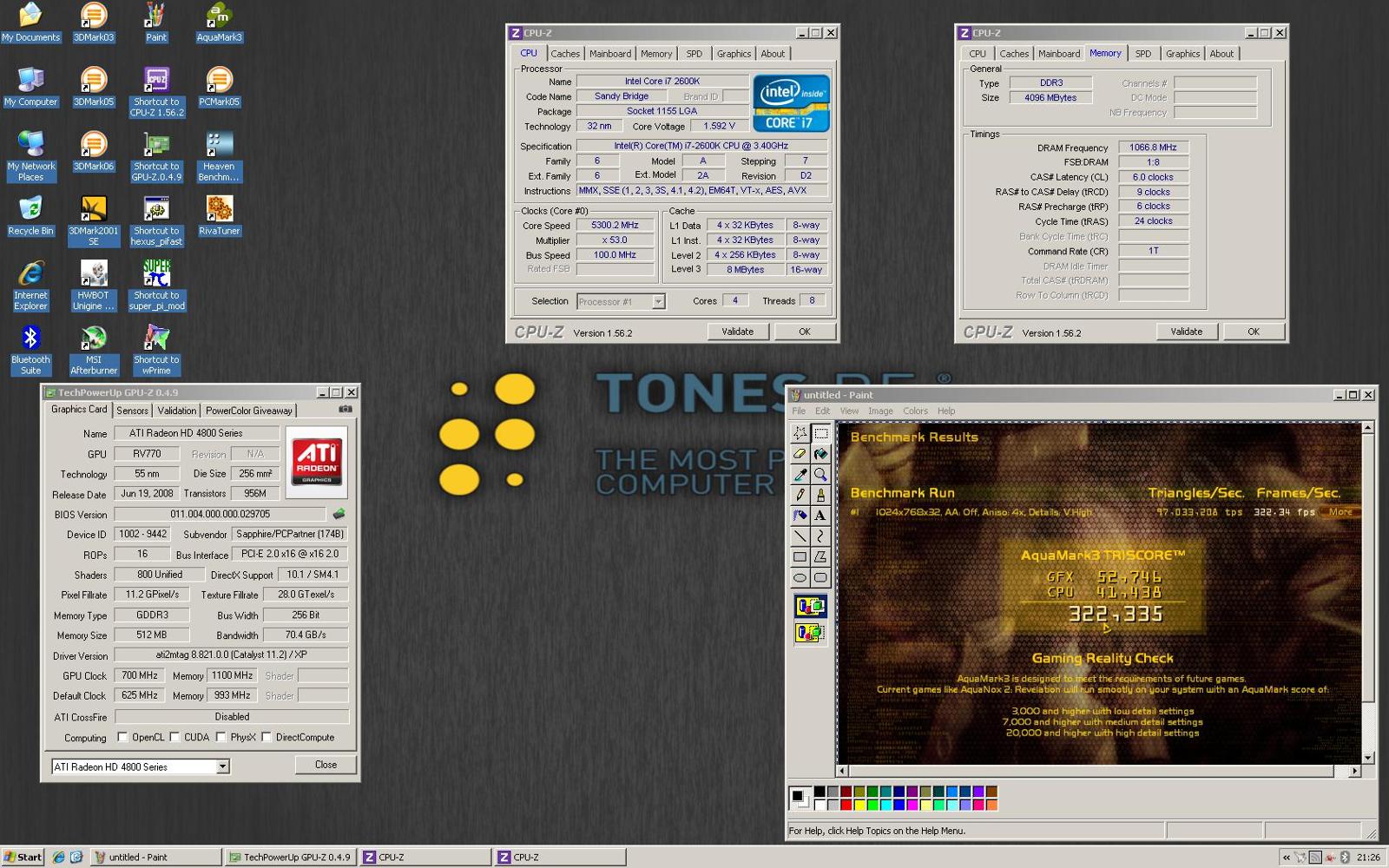This screenshot has width=1389, height=868.
Task: Select opaque background option in Paint toolbox
Action: point(810,606)
